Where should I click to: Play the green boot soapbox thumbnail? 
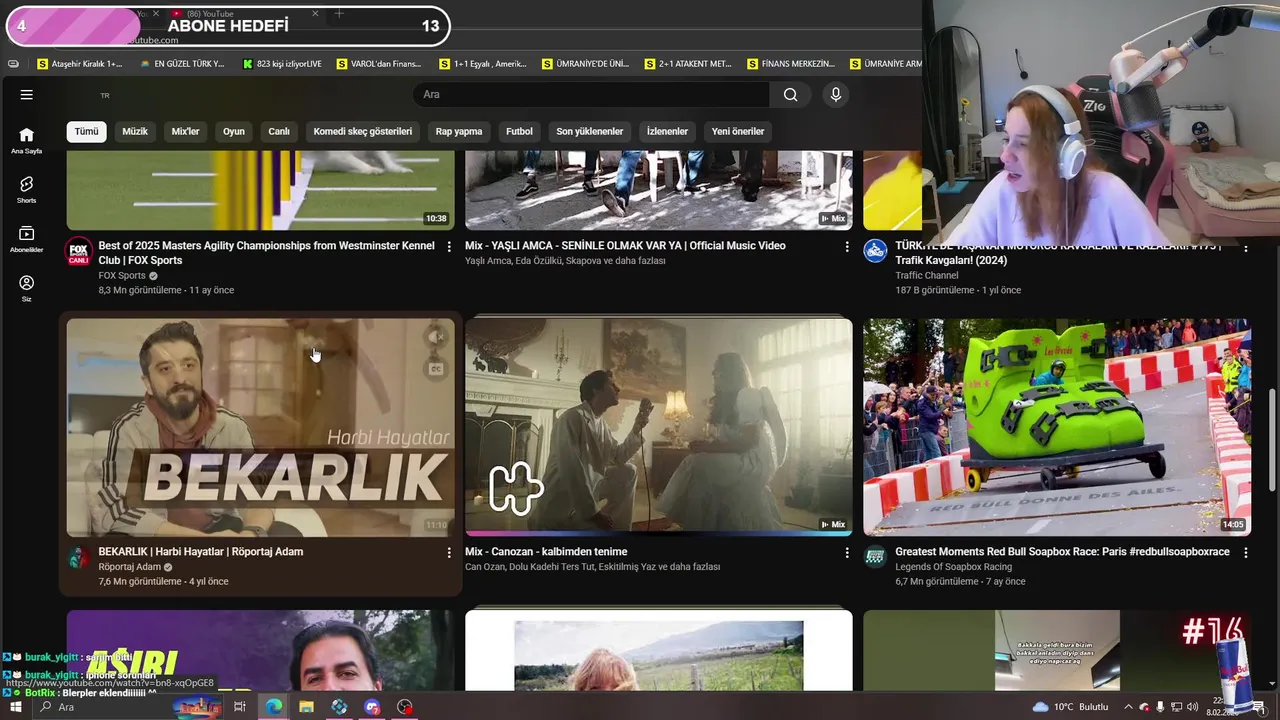tap(1057, 427)
